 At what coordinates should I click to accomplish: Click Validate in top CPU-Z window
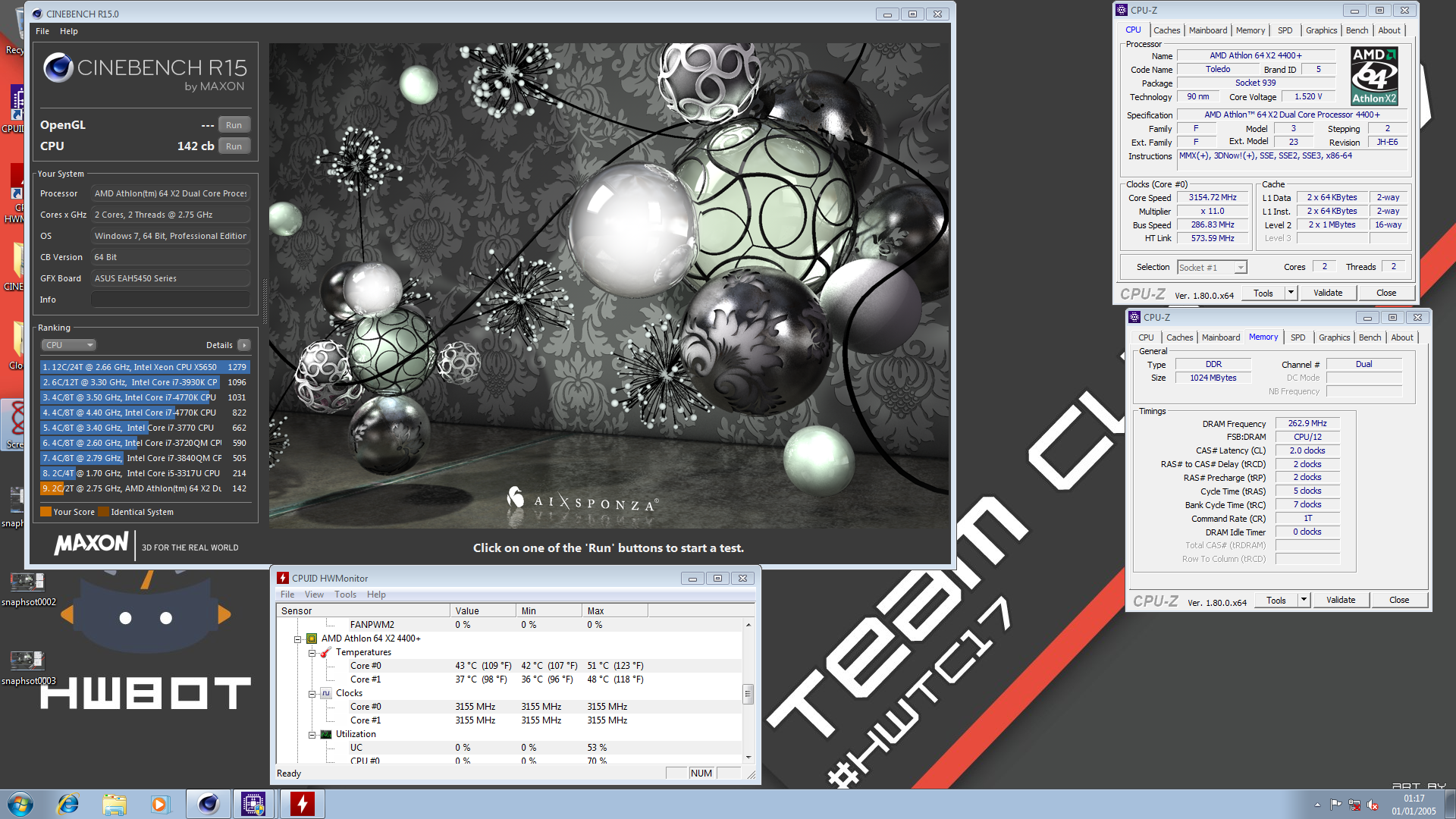pyautogui.click(x=1328, y=293)
